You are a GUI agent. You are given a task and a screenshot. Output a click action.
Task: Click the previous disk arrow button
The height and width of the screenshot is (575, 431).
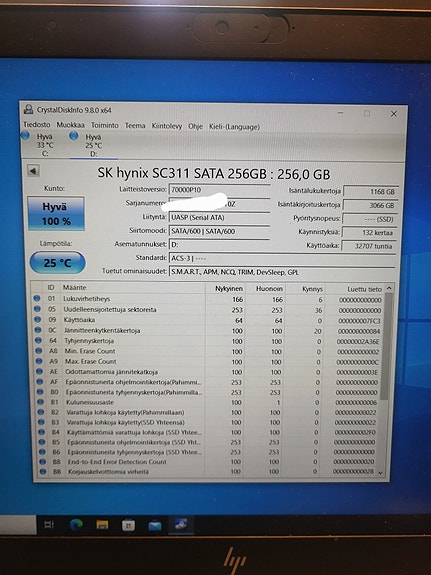(x=33, y=171)
